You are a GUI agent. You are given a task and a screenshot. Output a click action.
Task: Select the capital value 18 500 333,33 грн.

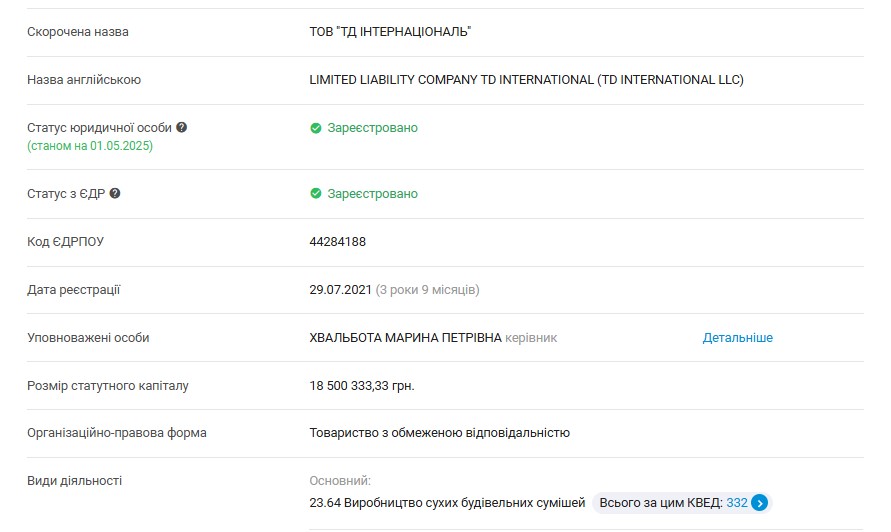[x=362, y=386]
